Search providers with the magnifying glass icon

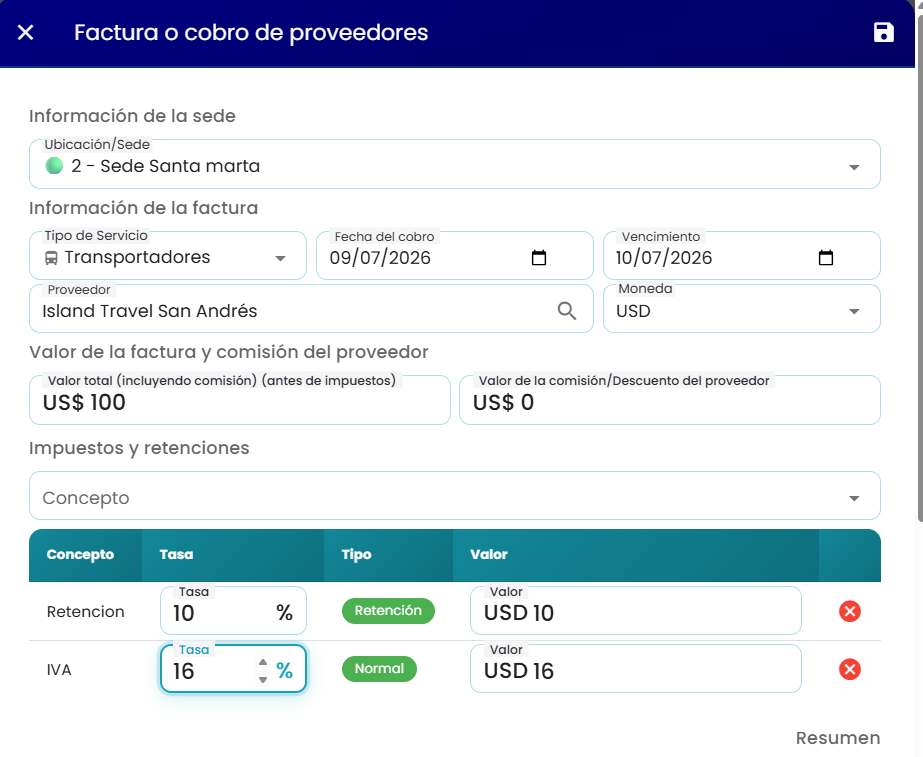click(567, 311)
